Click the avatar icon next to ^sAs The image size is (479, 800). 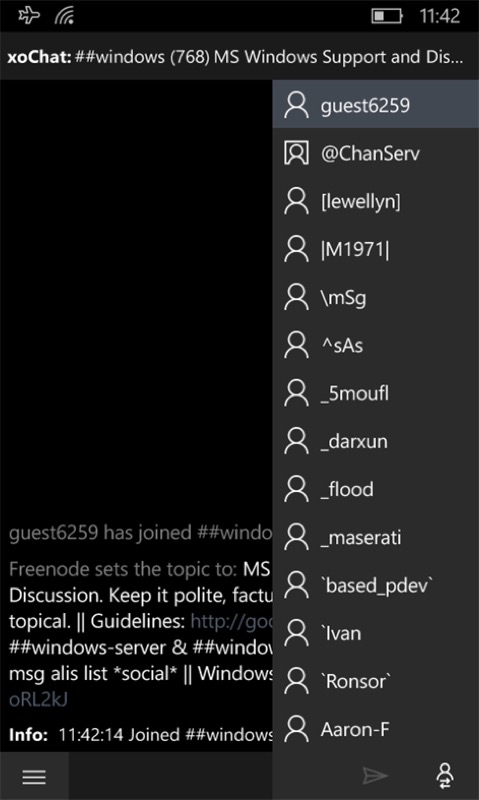[x=296, y=345]
